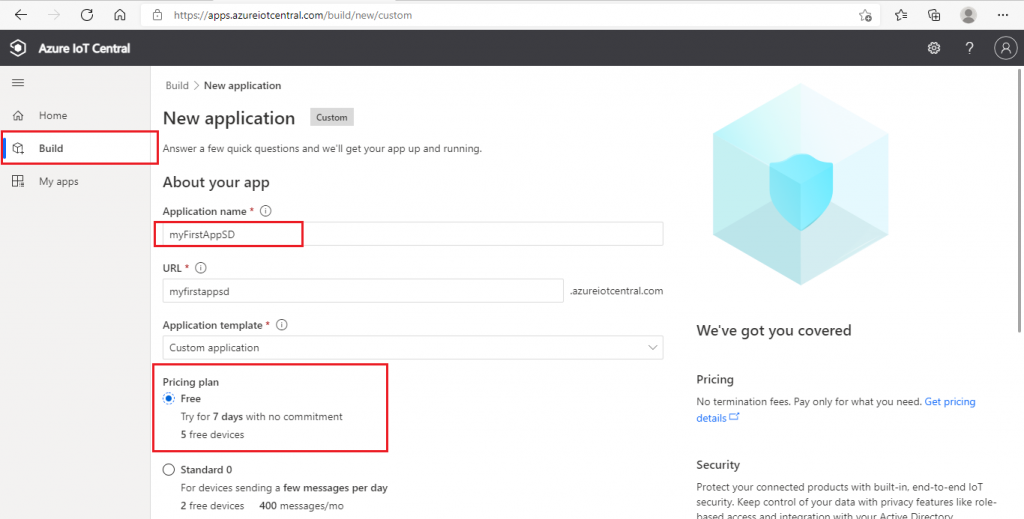Viewport: 1024px width, 519px height.
Task: Toggle the hamburger navigation menu
Action: point(17,82)
